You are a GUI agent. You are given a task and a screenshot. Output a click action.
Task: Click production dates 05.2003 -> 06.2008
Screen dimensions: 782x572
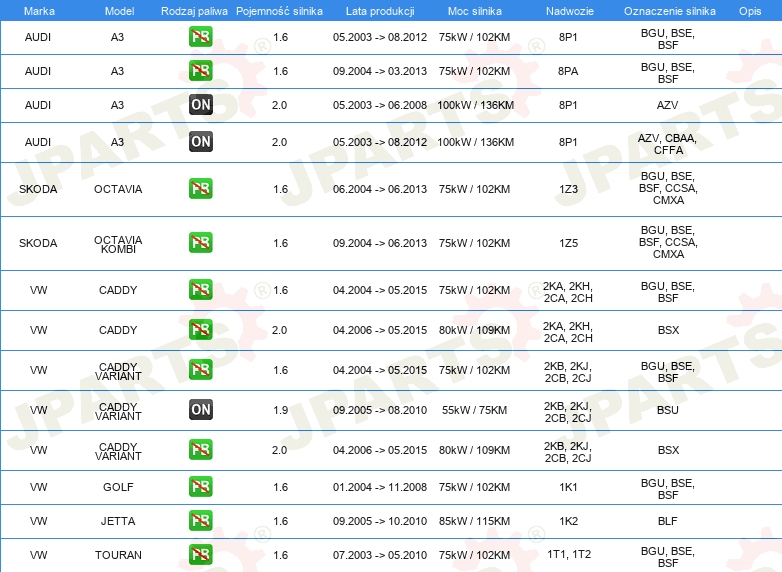click(380, 105)
